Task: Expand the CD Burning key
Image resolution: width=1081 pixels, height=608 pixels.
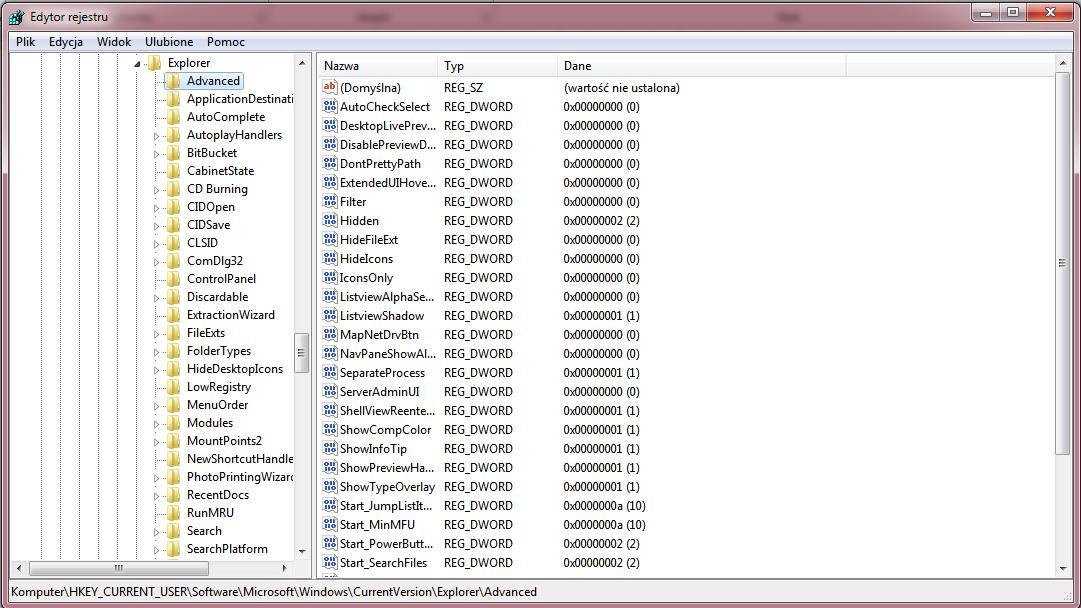Action: click(156, 190)
